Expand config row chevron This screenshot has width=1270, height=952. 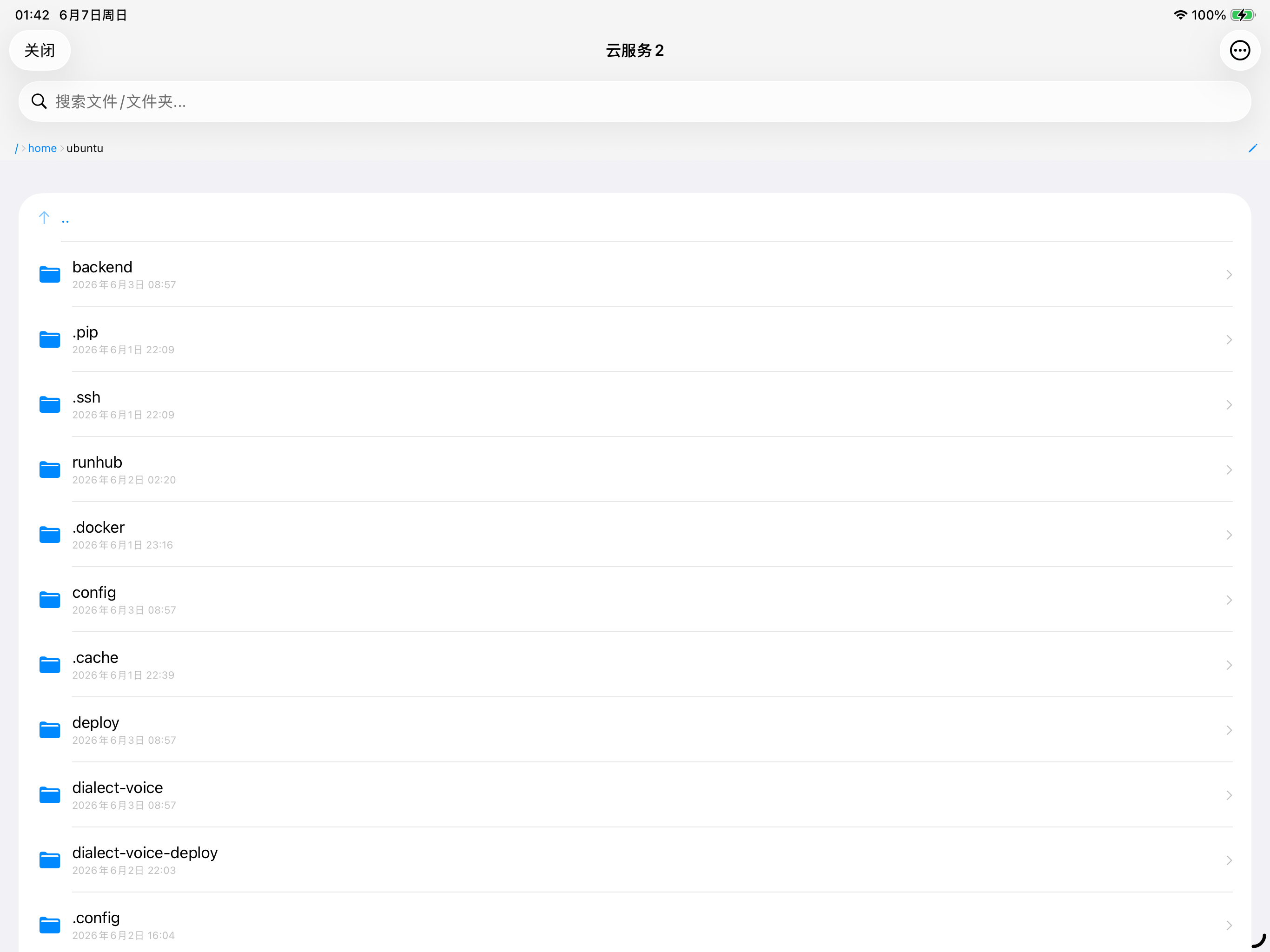[x=1229, y=600]
